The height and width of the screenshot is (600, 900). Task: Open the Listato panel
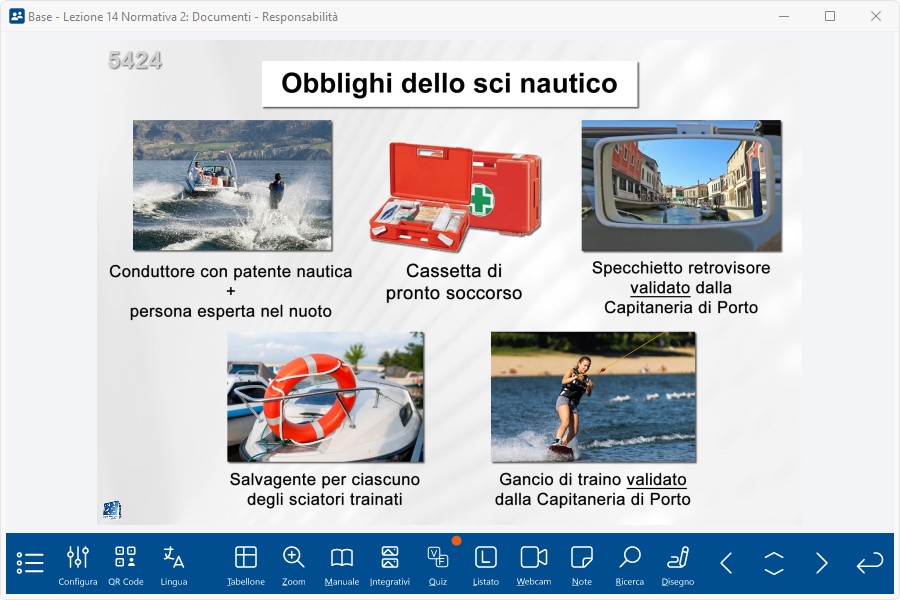pos(486,565)
